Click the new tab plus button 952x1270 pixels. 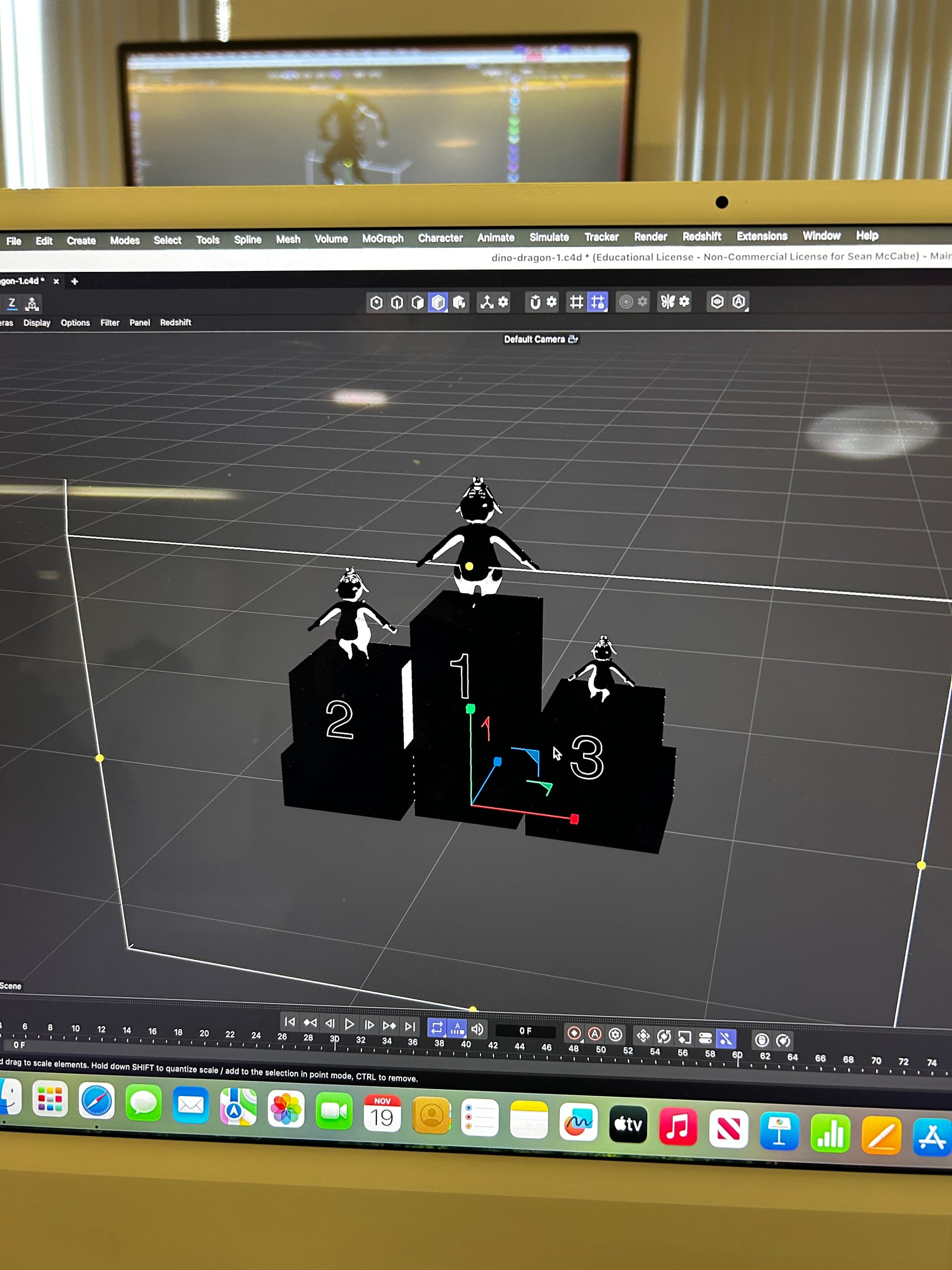point(75,281)
